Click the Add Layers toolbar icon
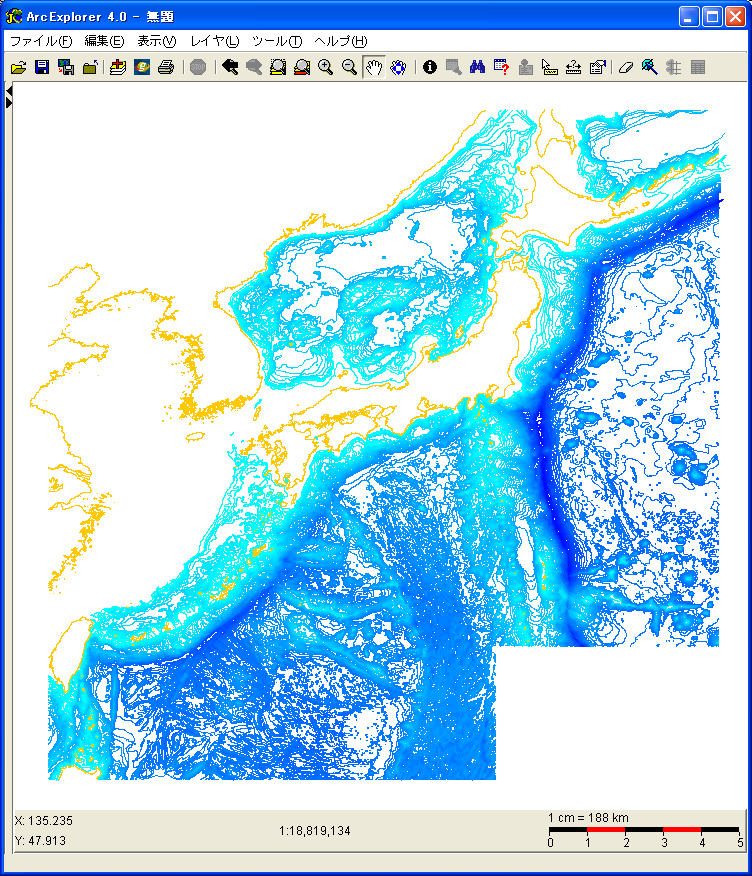This screenshot has height=876, width=752. pyautogui.click(x=118, y=67)
